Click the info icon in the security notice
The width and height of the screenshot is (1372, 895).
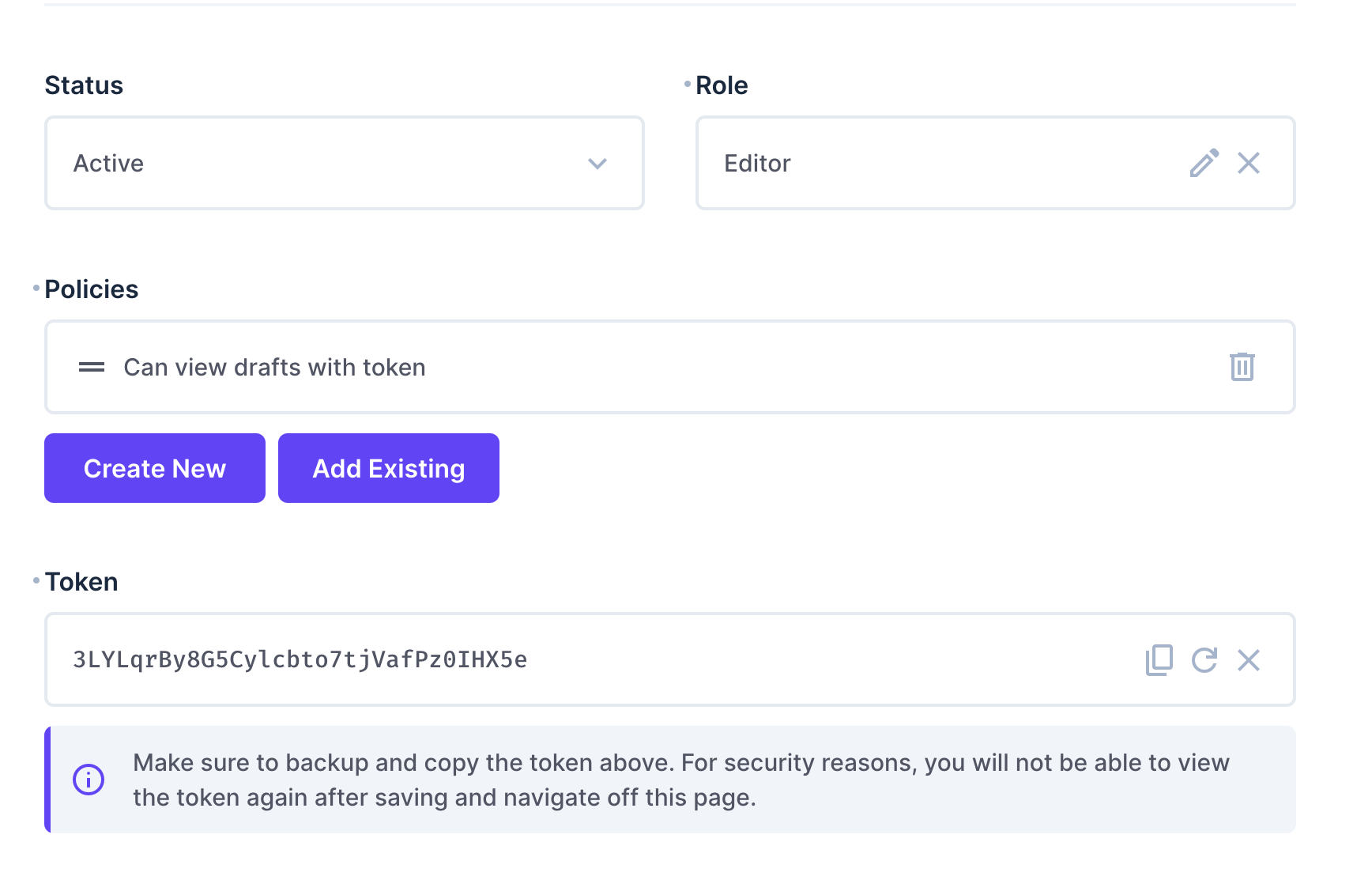pyautogui.click(x=89, y=779)
